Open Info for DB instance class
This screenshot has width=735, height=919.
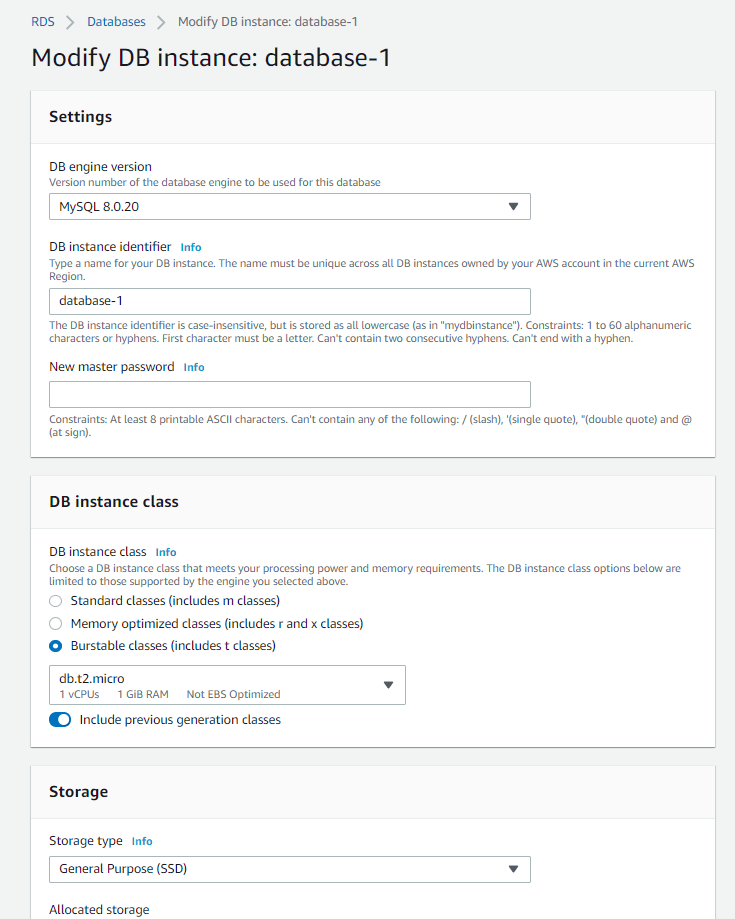coord(166,552)
